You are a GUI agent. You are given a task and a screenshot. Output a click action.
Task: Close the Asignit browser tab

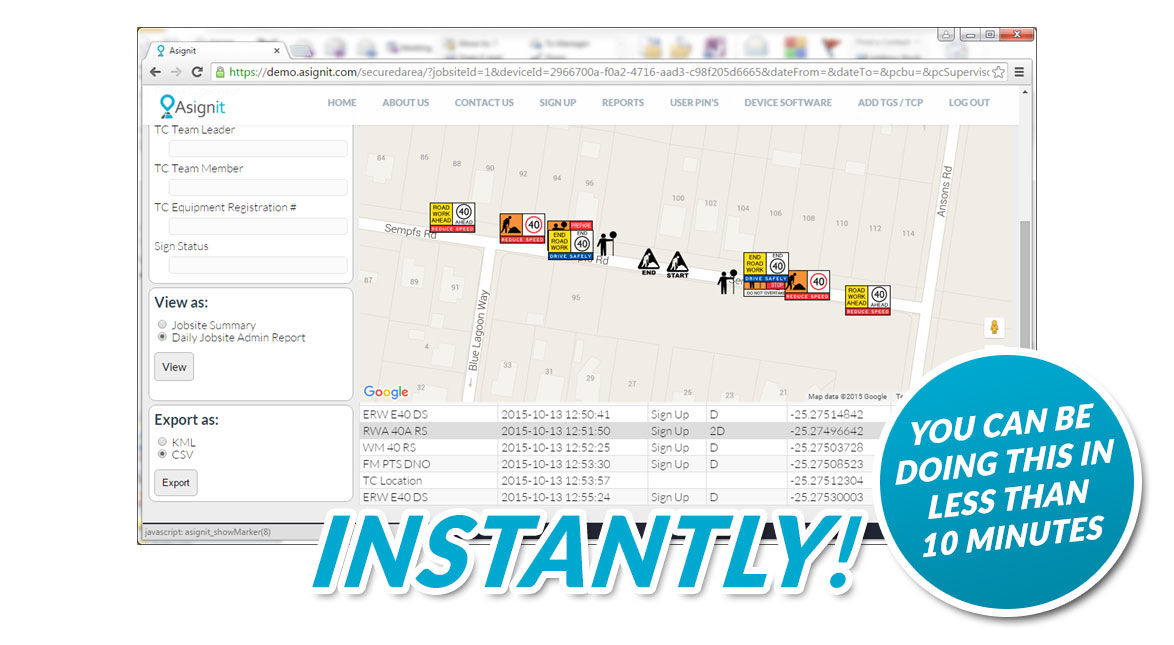tap(276, 51)
